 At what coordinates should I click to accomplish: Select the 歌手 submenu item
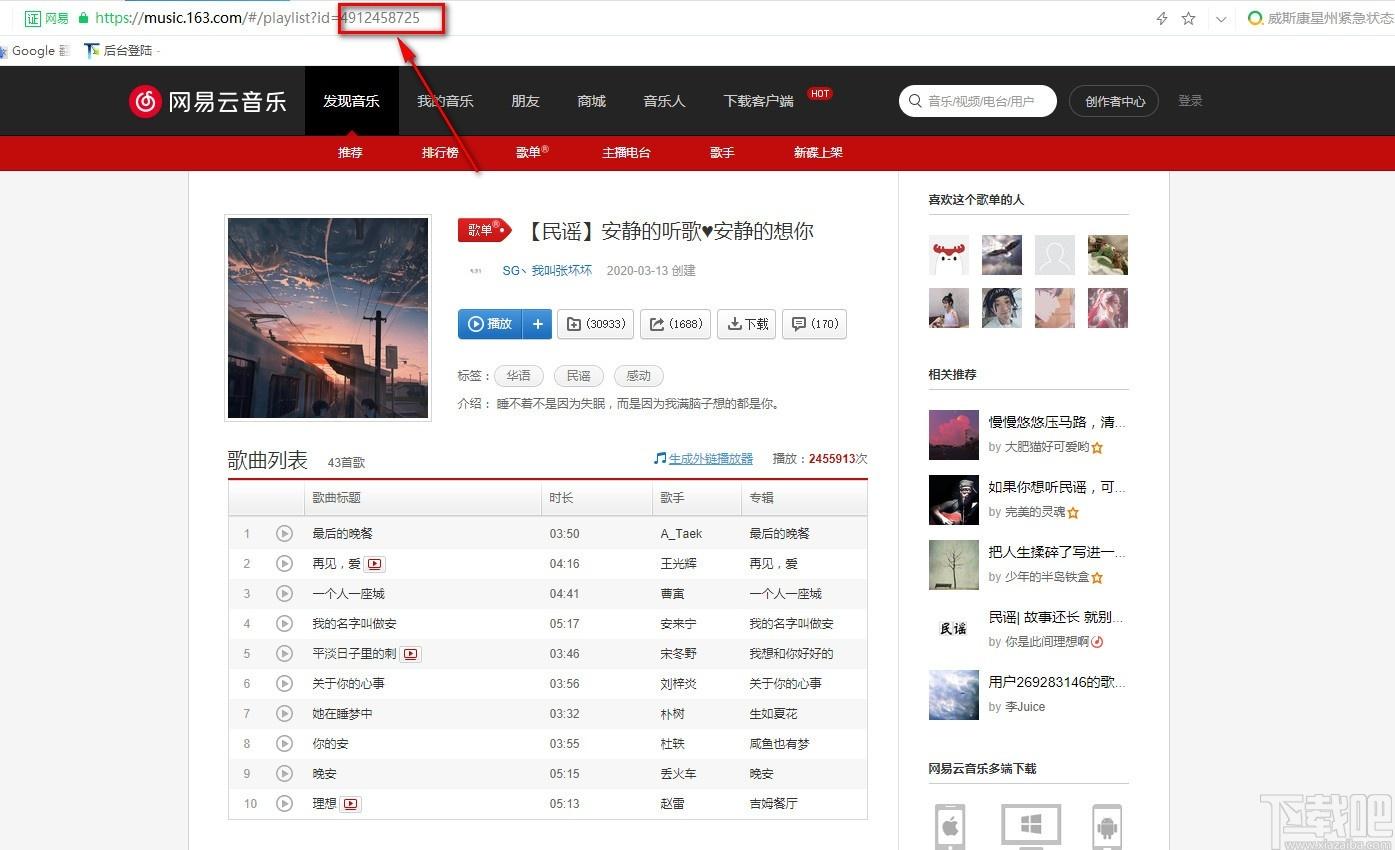point(722,153)
